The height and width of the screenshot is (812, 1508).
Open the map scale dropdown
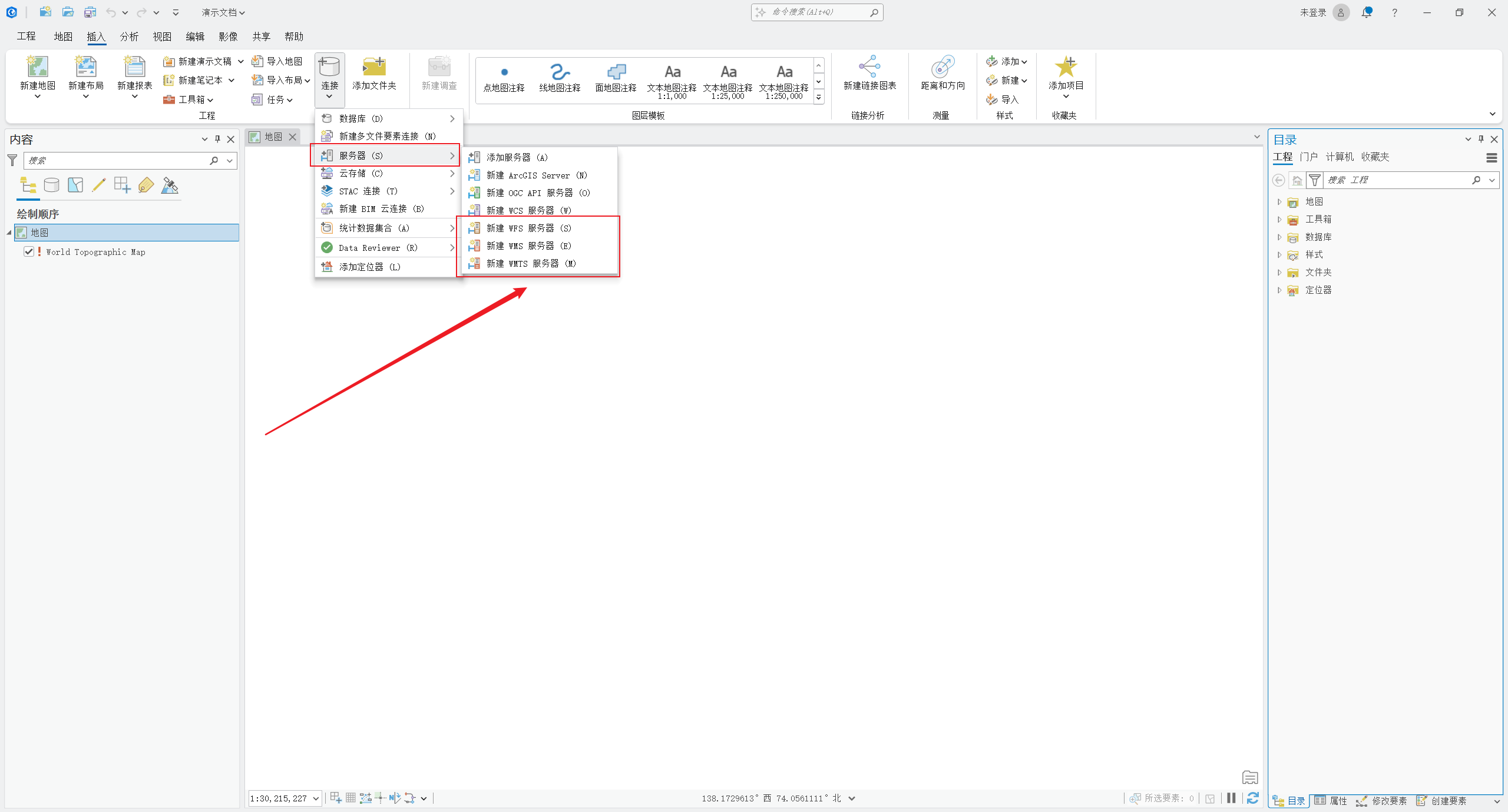coord(316,798)
